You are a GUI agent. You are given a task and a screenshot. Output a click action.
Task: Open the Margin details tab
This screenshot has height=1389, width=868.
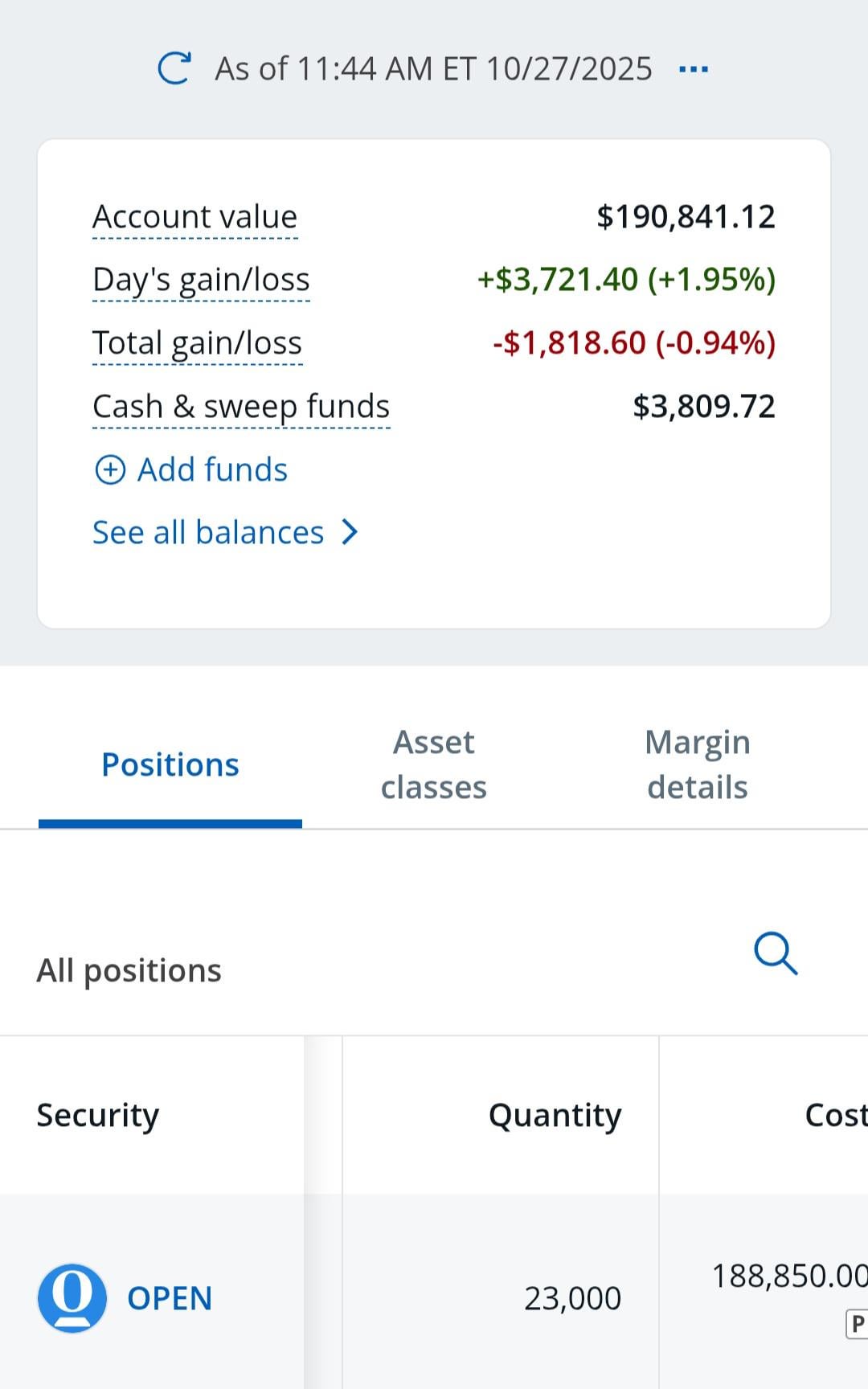tap(698, 764)
